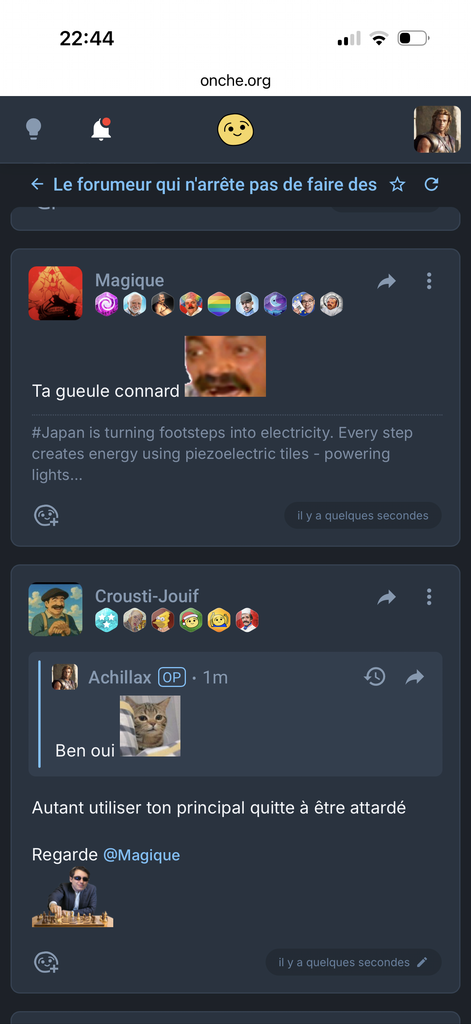Click the Crousti-Jouif username

point(147,596)
